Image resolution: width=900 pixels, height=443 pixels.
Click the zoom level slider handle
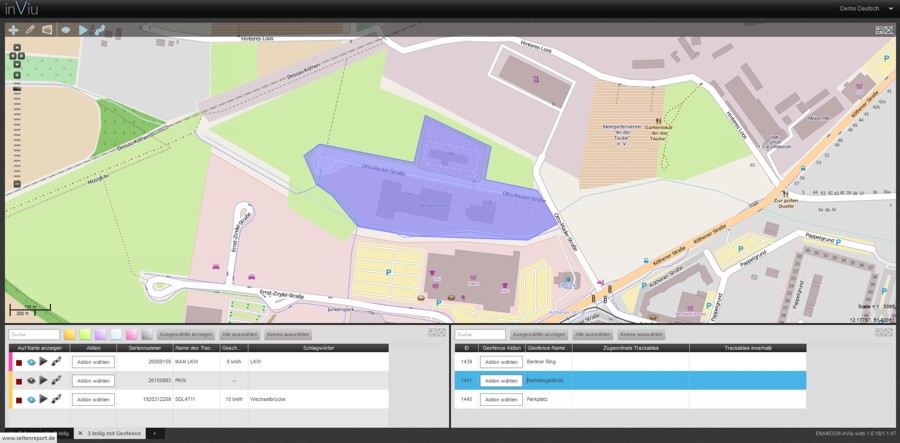point(17,90)
